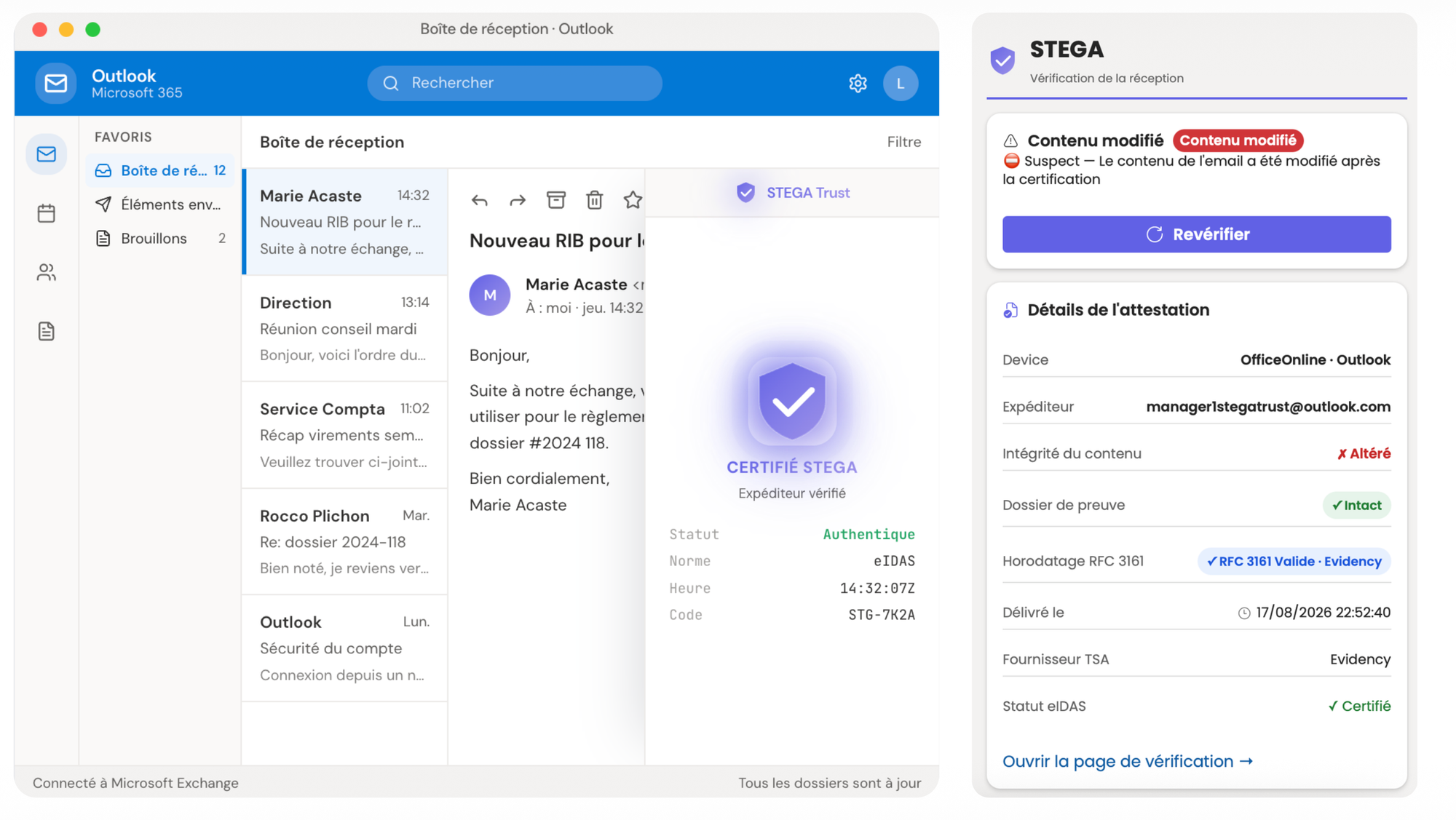Open Brouillons folder
1456x820 pixels.
point(160,239)
